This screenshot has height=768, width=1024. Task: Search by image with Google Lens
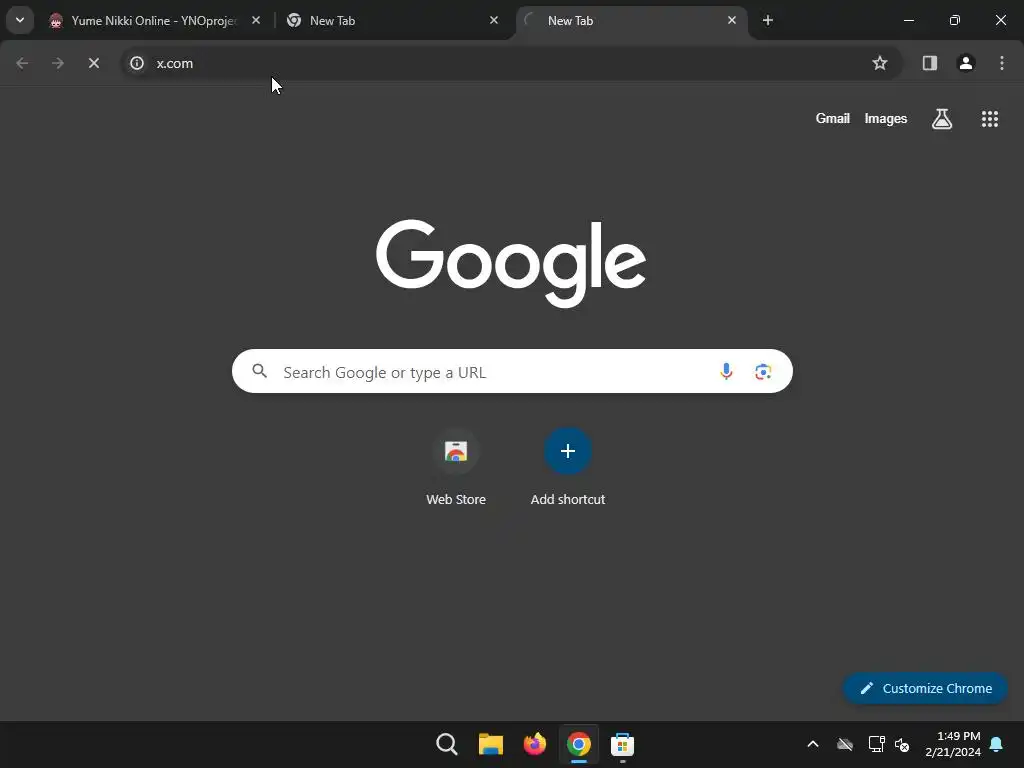tap(763, 372)
